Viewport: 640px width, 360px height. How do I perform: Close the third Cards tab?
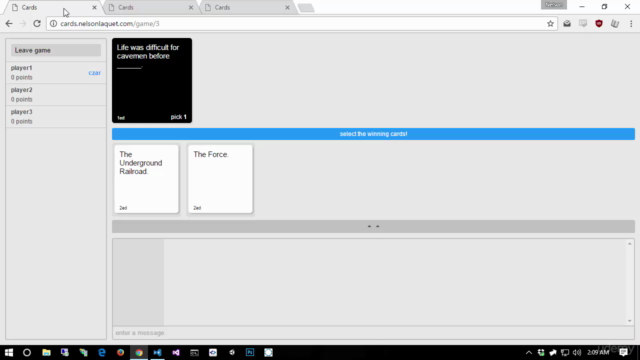(x=287, y=7)
